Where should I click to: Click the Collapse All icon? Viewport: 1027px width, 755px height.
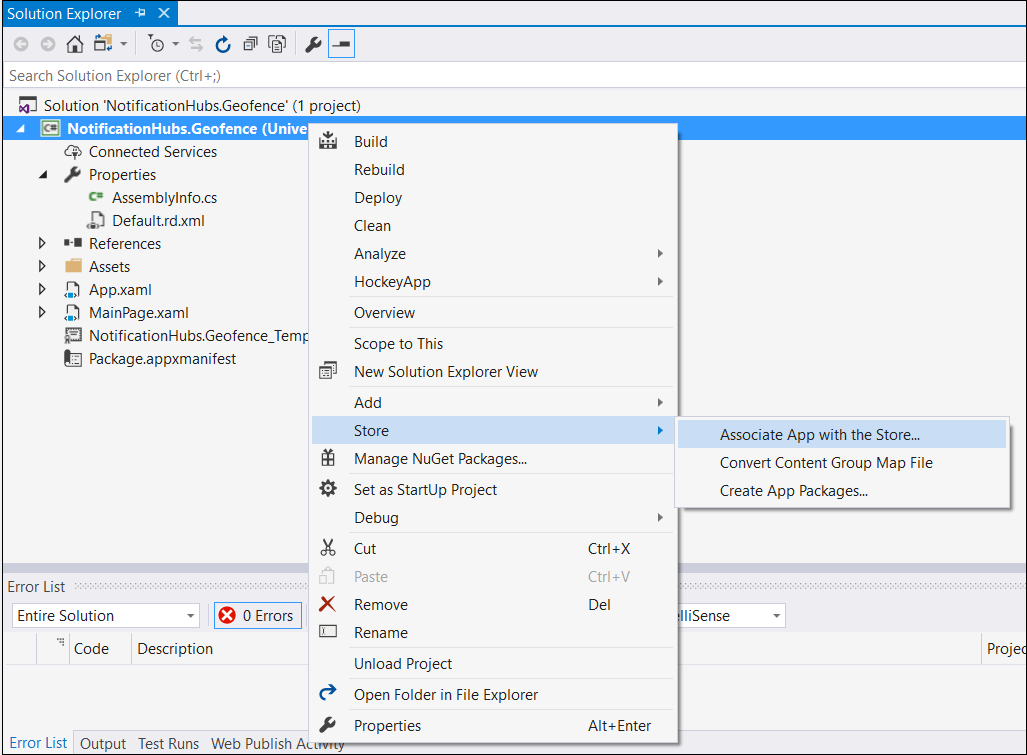pos(250,44)
